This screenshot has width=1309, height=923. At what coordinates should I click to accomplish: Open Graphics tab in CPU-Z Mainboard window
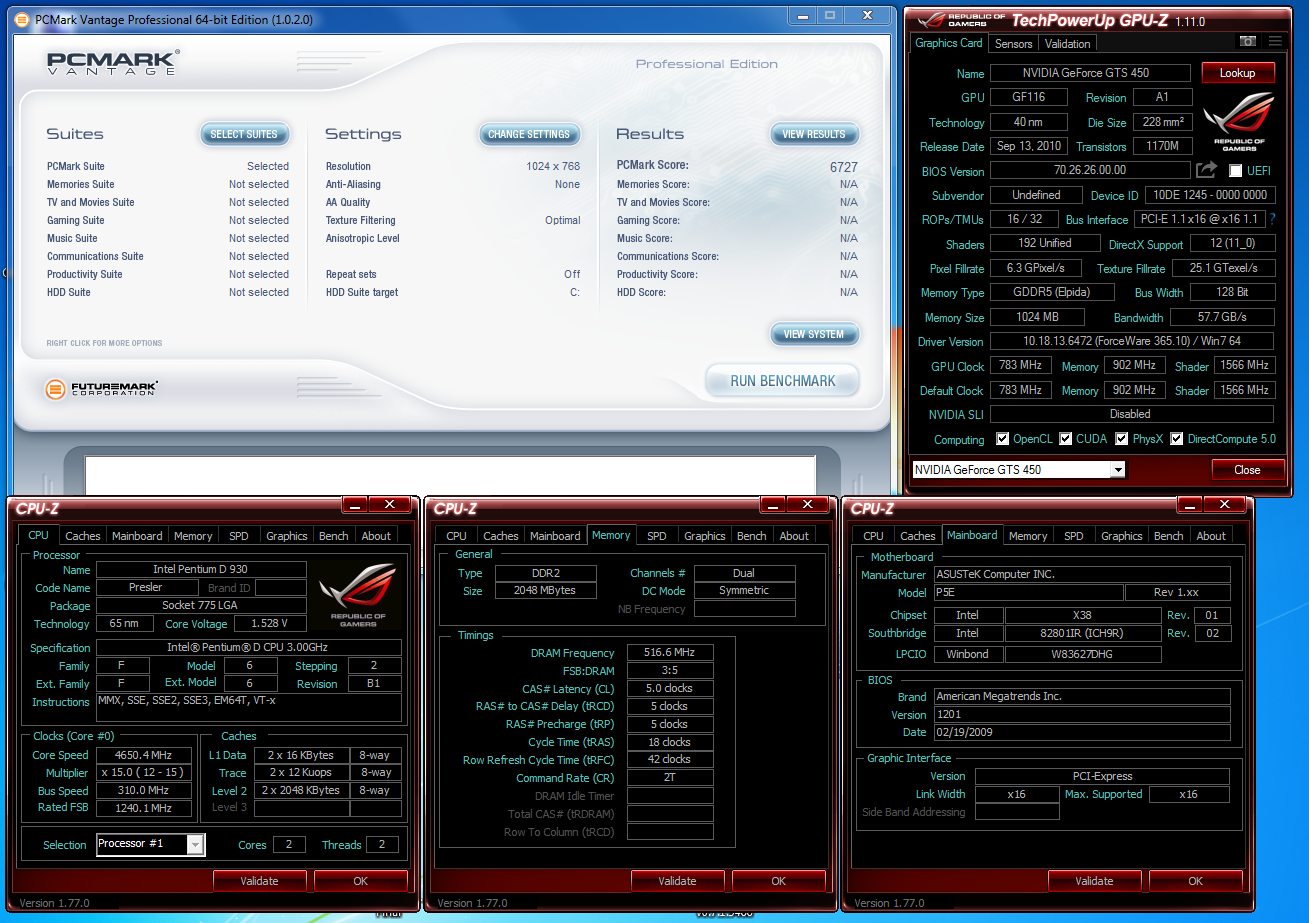[1121, 536]
